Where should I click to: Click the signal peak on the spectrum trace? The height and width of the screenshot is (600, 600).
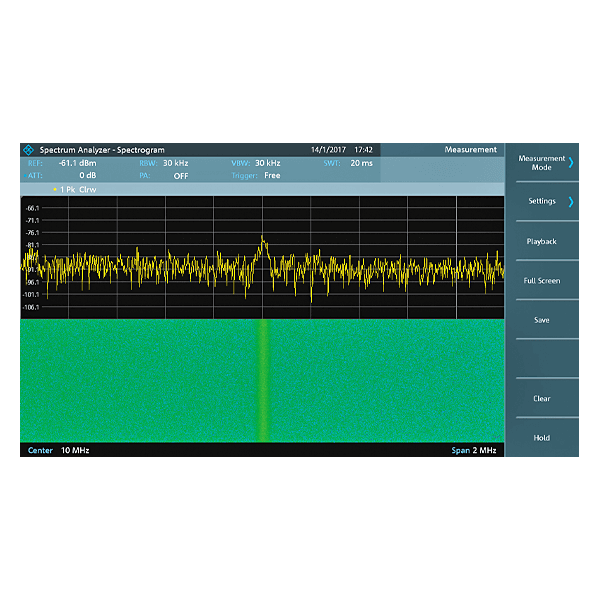point(263,238)
